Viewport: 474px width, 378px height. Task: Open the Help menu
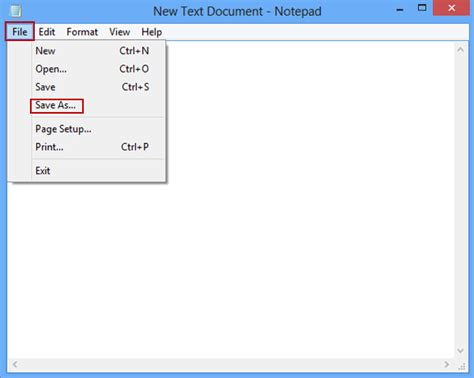click(x=152, y=32)
